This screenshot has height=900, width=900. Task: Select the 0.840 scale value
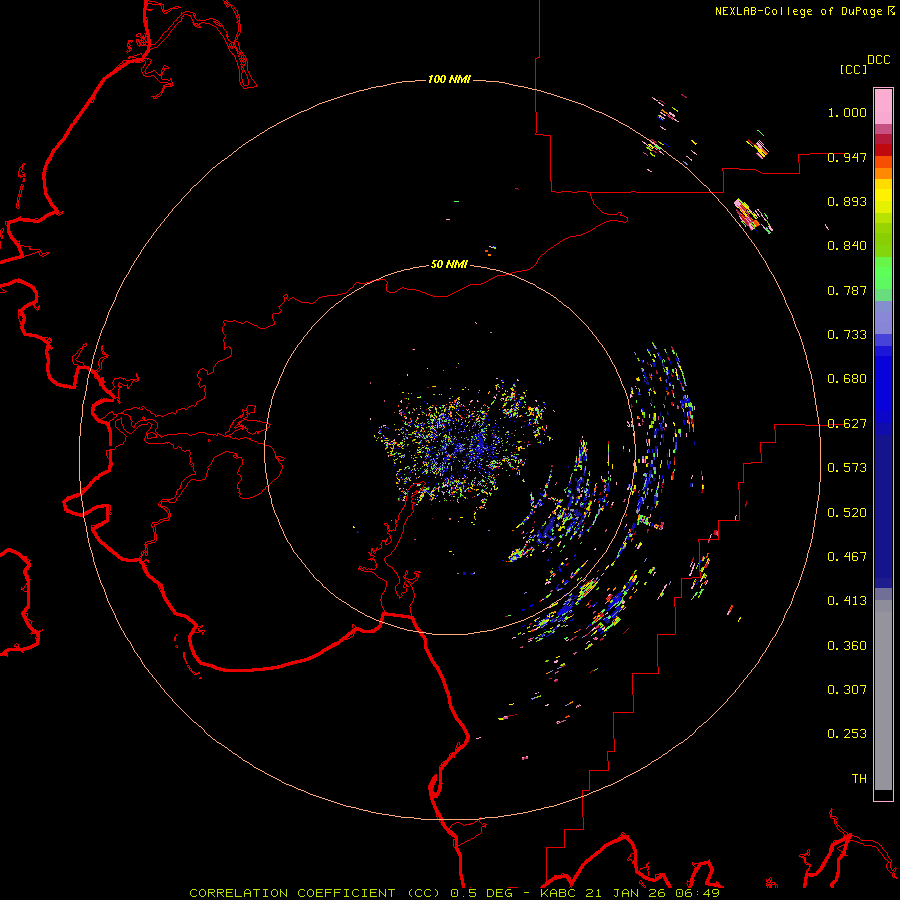click(x=847, y=246)
